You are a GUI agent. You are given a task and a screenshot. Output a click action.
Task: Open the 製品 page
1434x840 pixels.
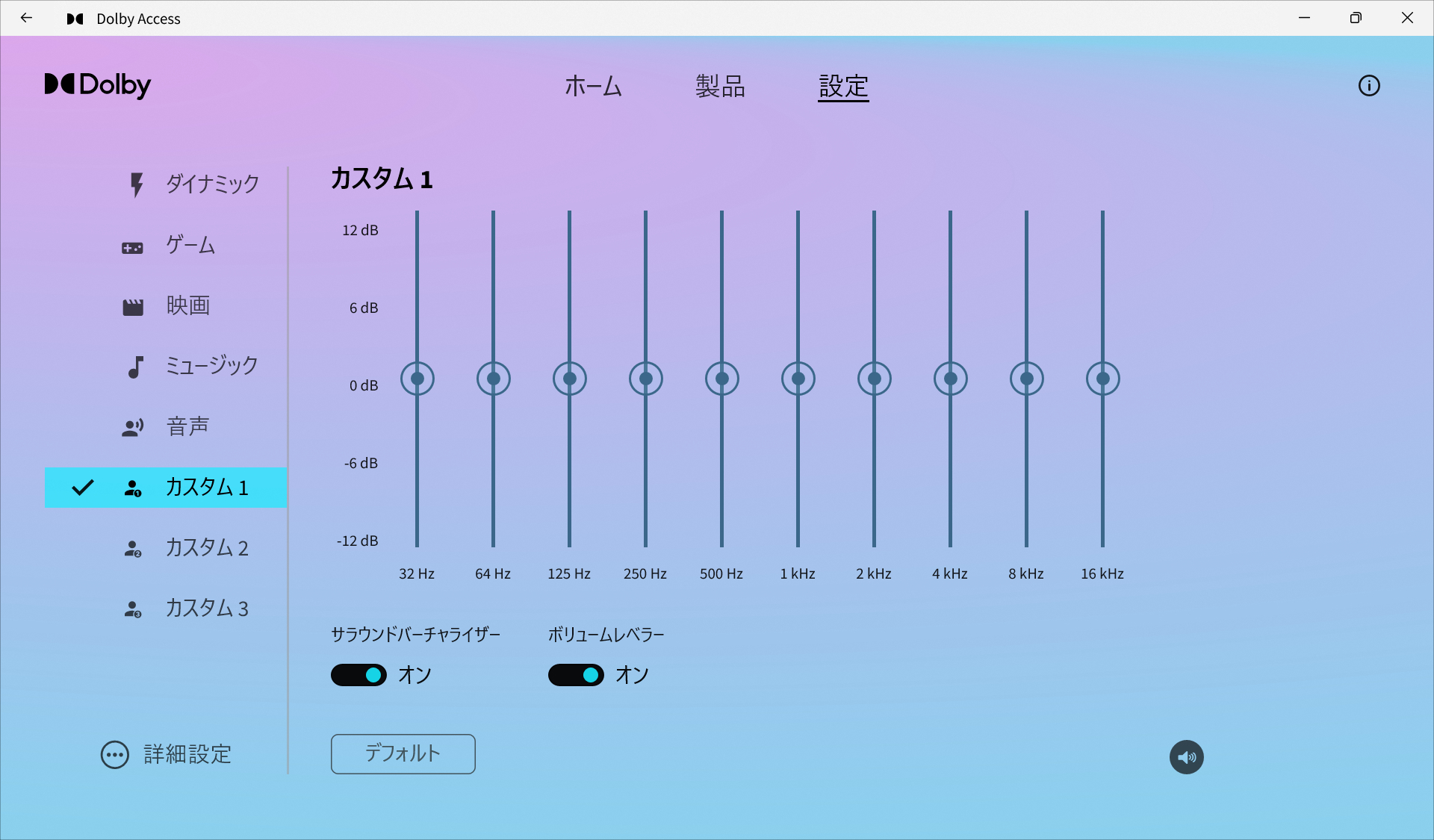720,87
